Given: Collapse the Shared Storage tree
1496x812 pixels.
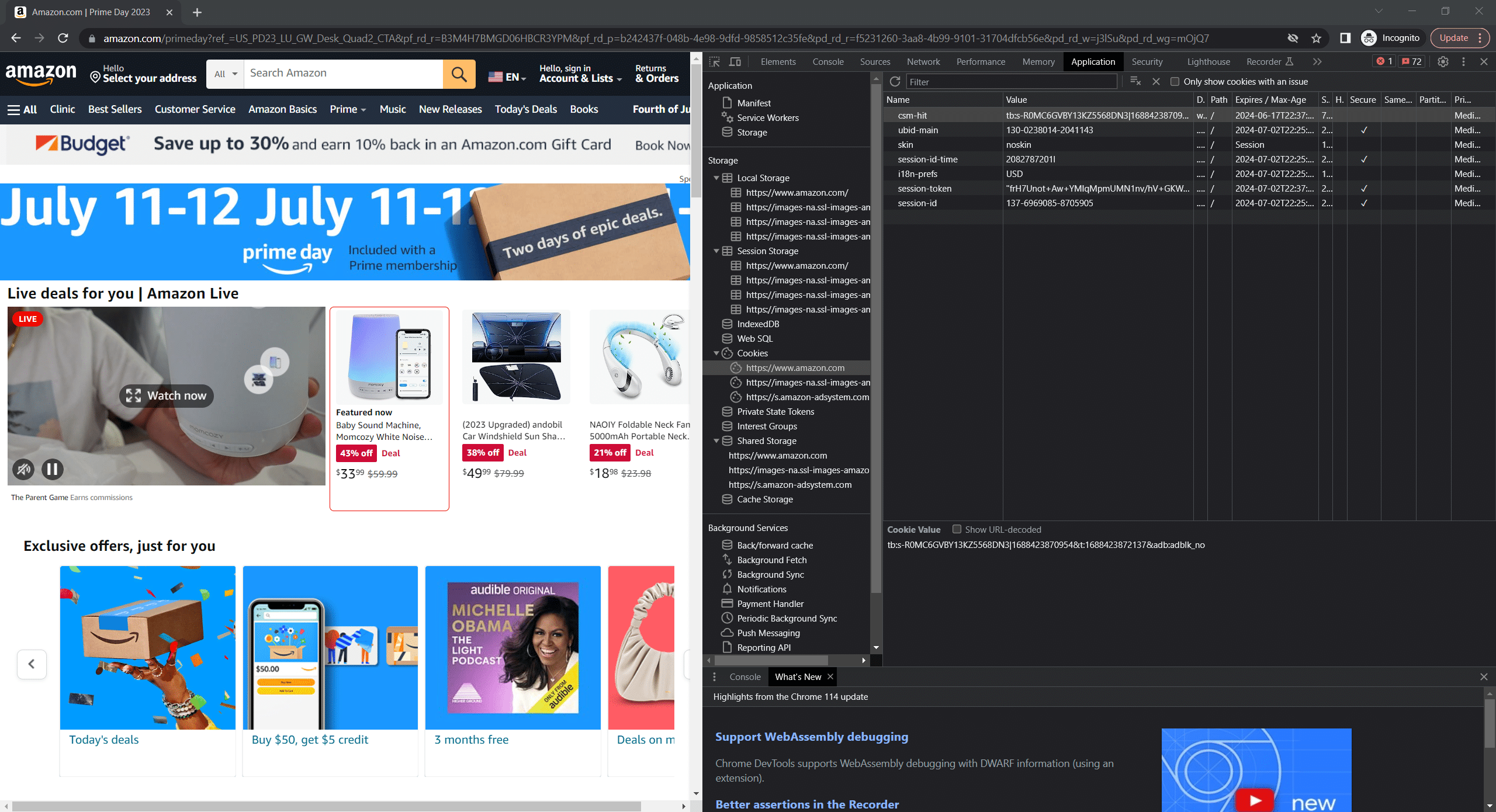Looking at the screenshot, I should coord(716,440).
